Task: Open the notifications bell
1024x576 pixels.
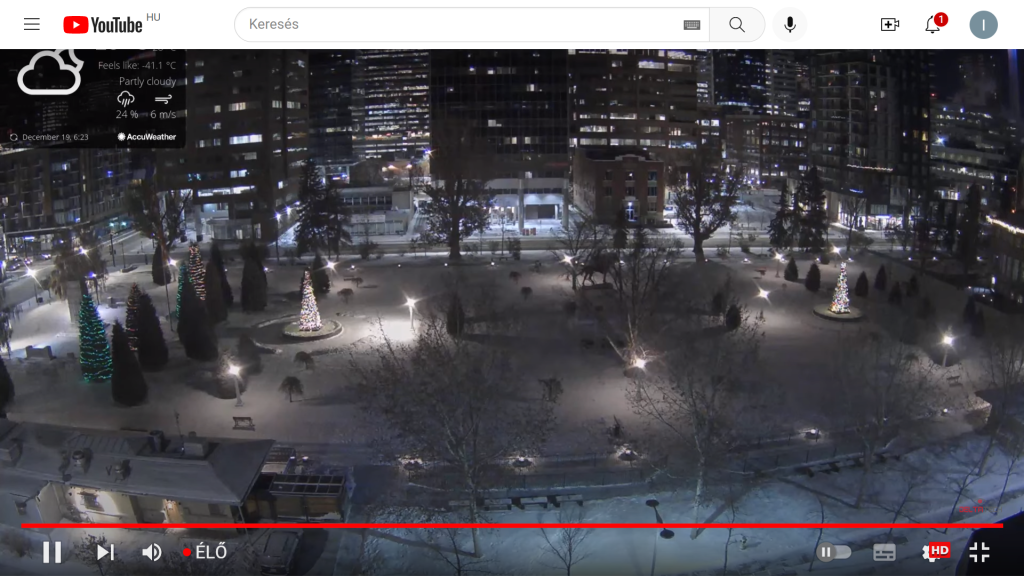Action: 933,24
